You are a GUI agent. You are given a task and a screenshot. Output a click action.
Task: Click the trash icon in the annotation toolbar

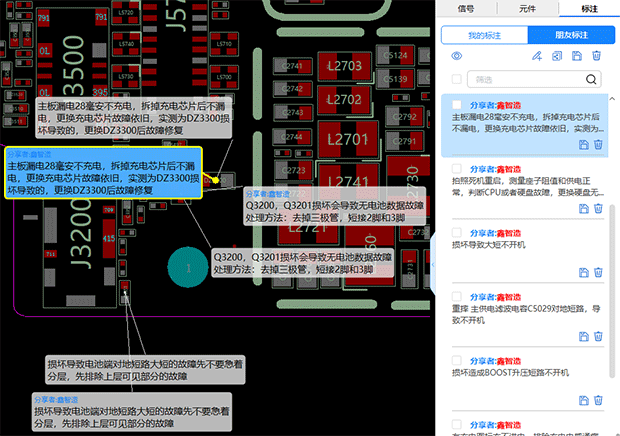tap(596, 56)
